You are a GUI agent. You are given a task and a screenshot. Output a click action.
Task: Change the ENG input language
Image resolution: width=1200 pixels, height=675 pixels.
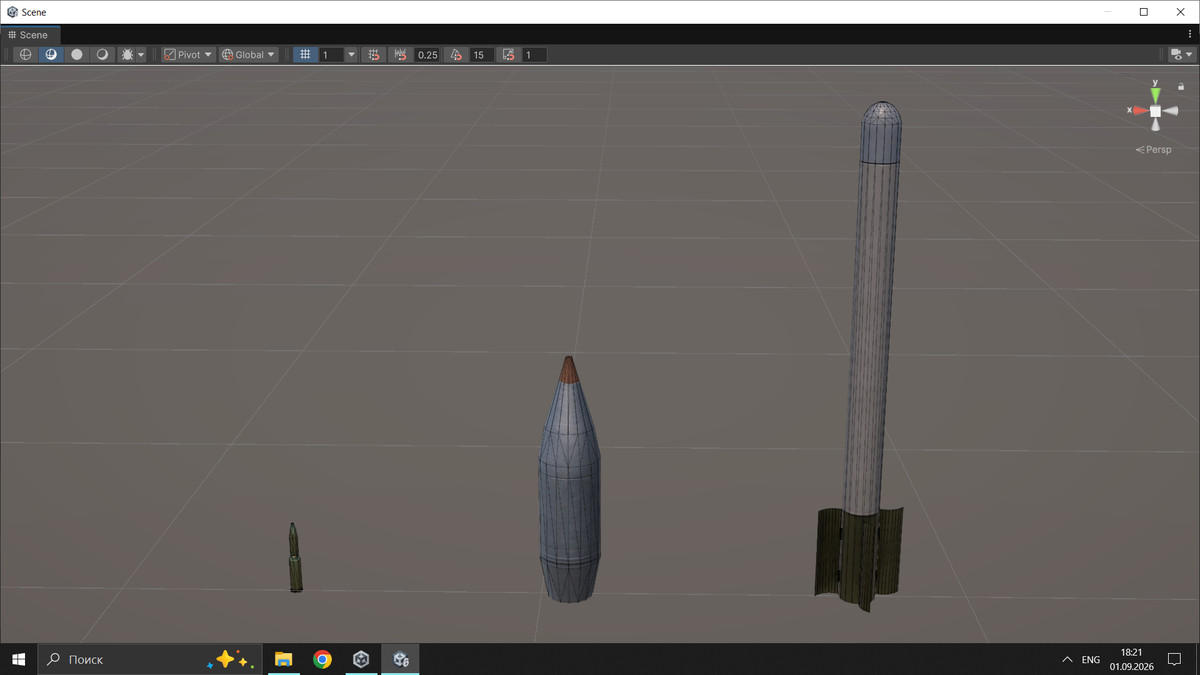tap(1091, 660)
